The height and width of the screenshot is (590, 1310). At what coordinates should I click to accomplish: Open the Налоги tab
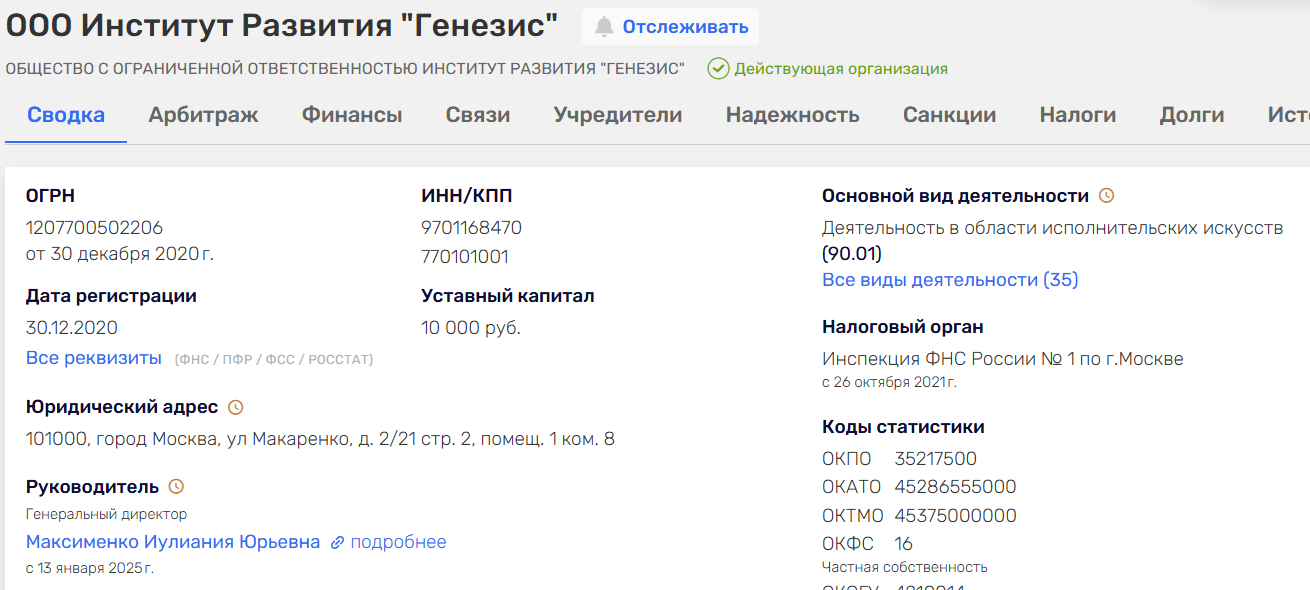tap(1077, 114)
